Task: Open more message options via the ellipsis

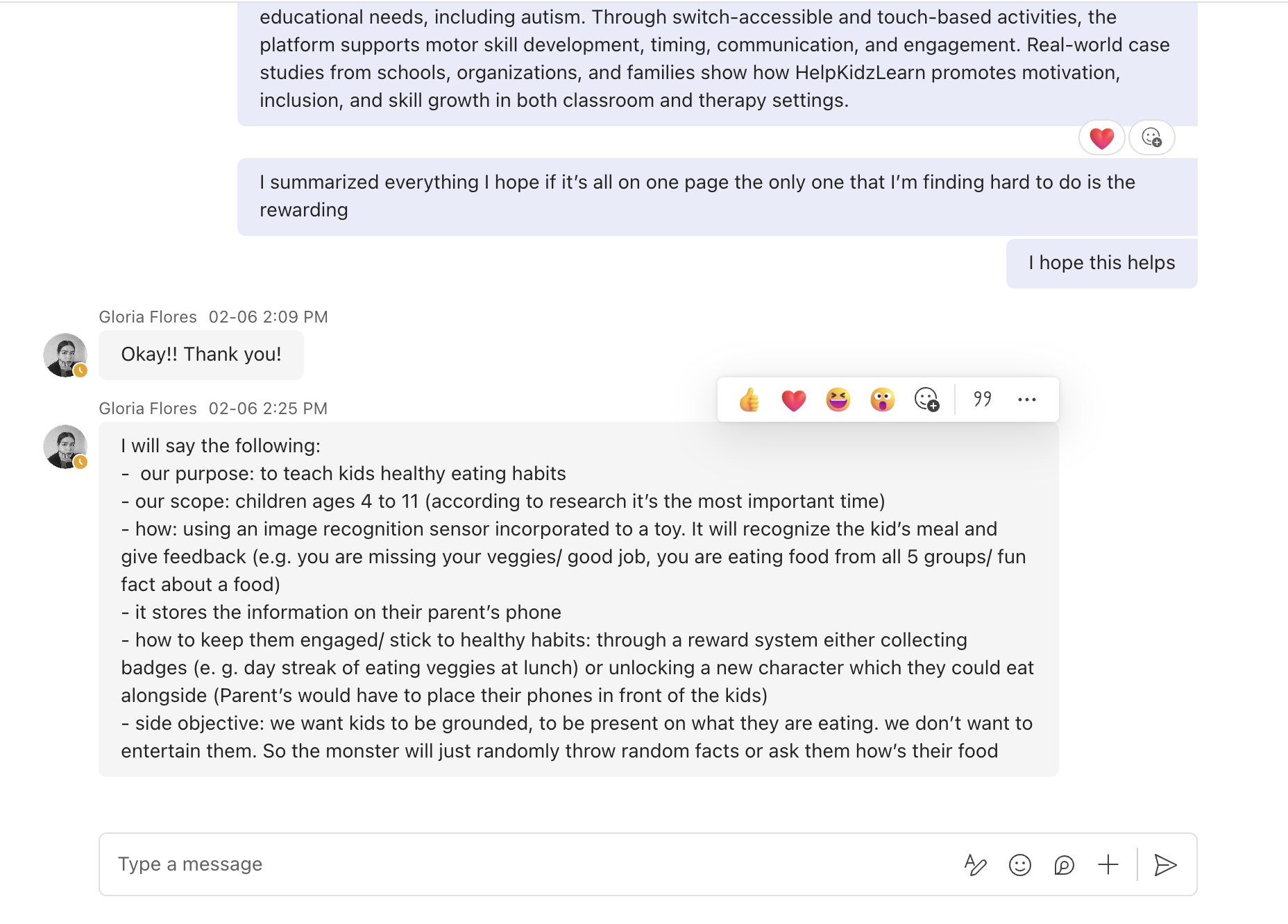Action: pyautogui.click(x=1026, y=400)
